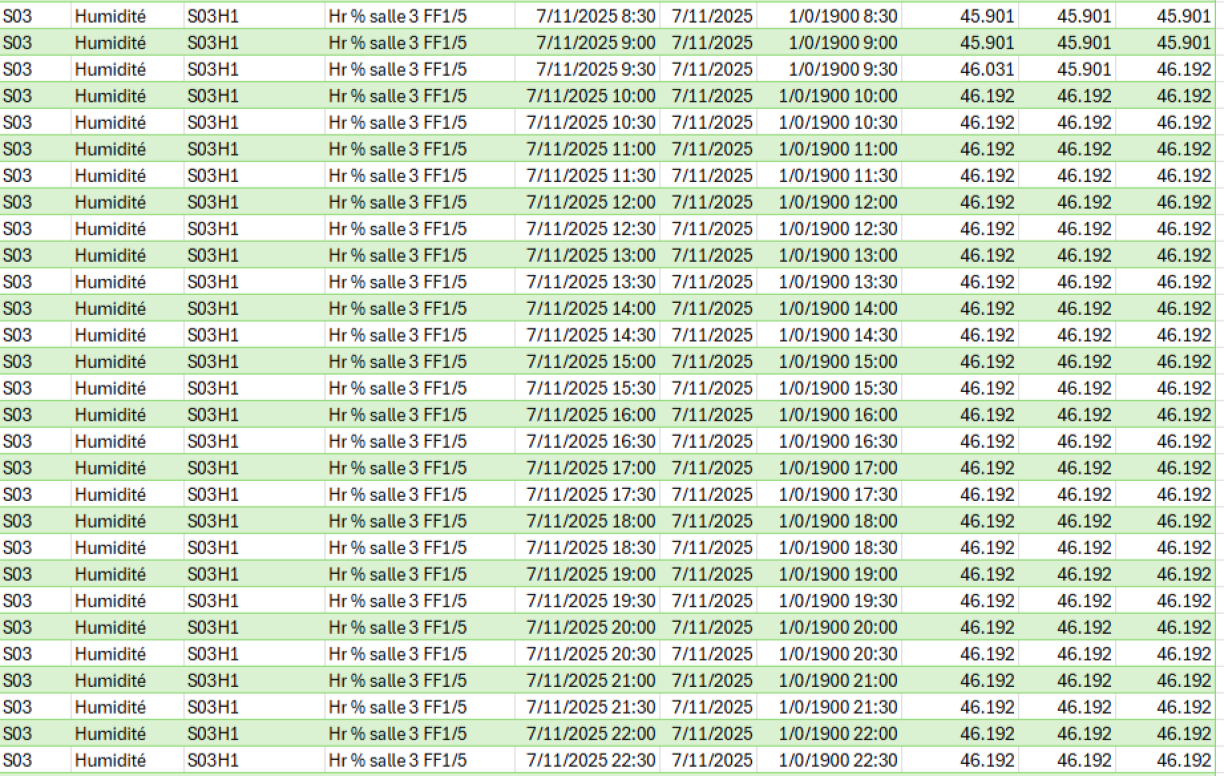Click the cell with timestamp 7/11/2025 12:00
The width and height of the screenshot is (1224, 776).
pyautogui.click(x=591, y=202)
